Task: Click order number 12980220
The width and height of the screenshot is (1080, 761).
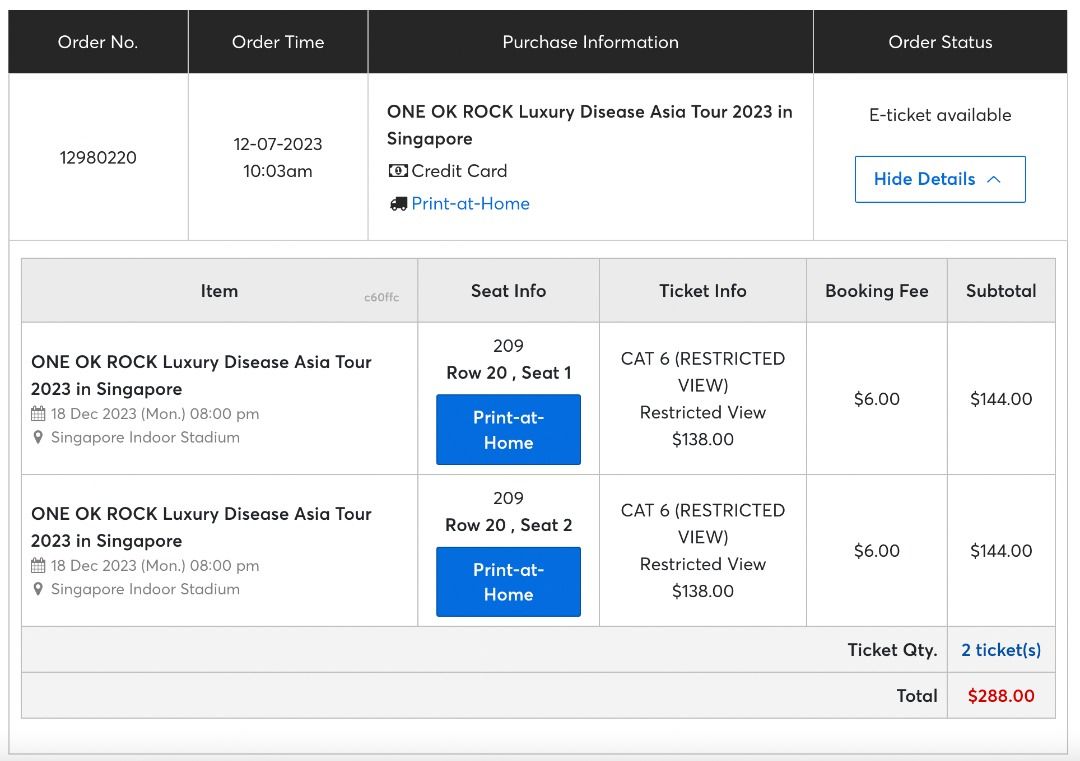Action: [98, 158]
